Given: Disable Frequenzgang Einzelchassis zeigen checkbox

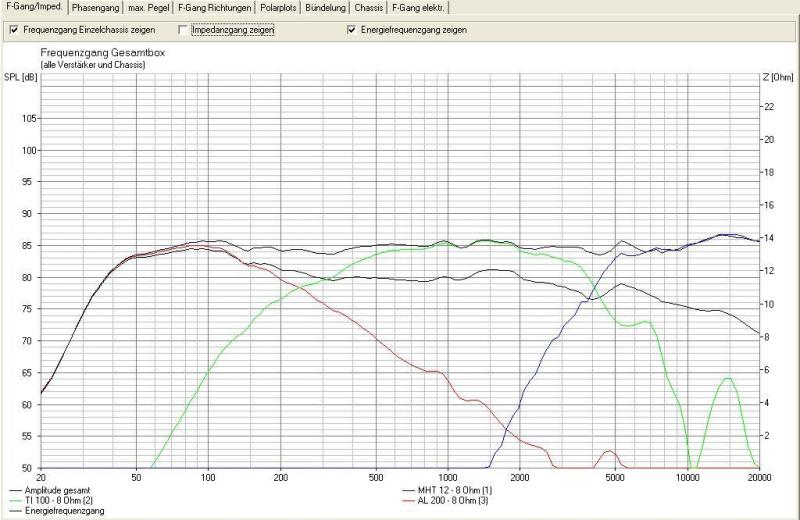Looking at the screenshot, I should click(12, 30).
